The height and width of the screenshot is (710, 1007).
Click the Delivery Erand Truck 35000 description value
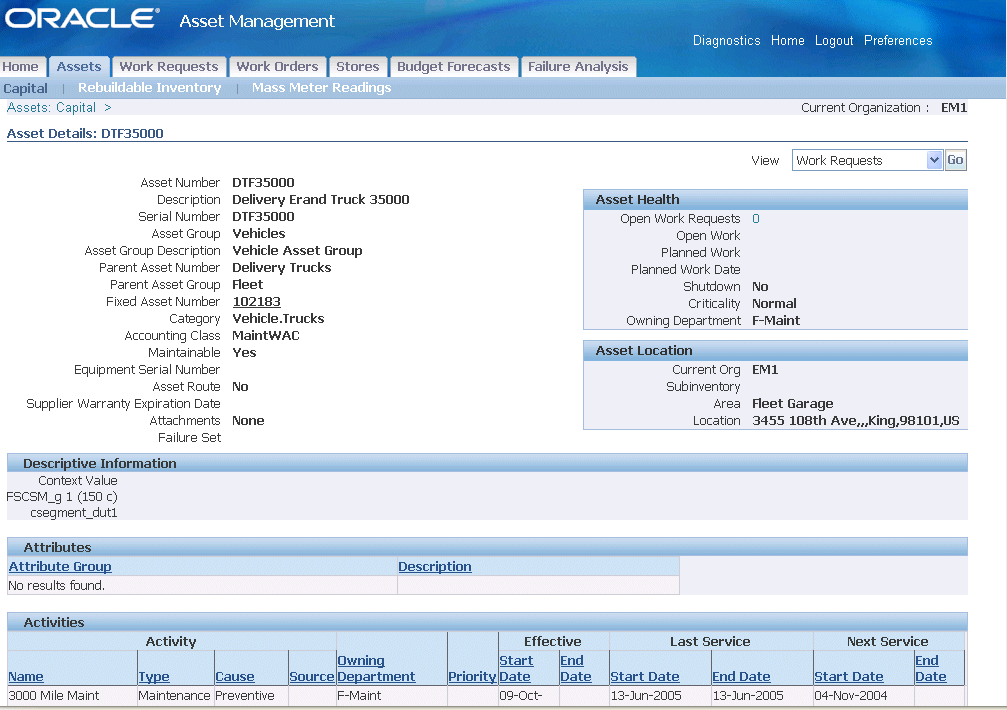click(x=320, y=200)
